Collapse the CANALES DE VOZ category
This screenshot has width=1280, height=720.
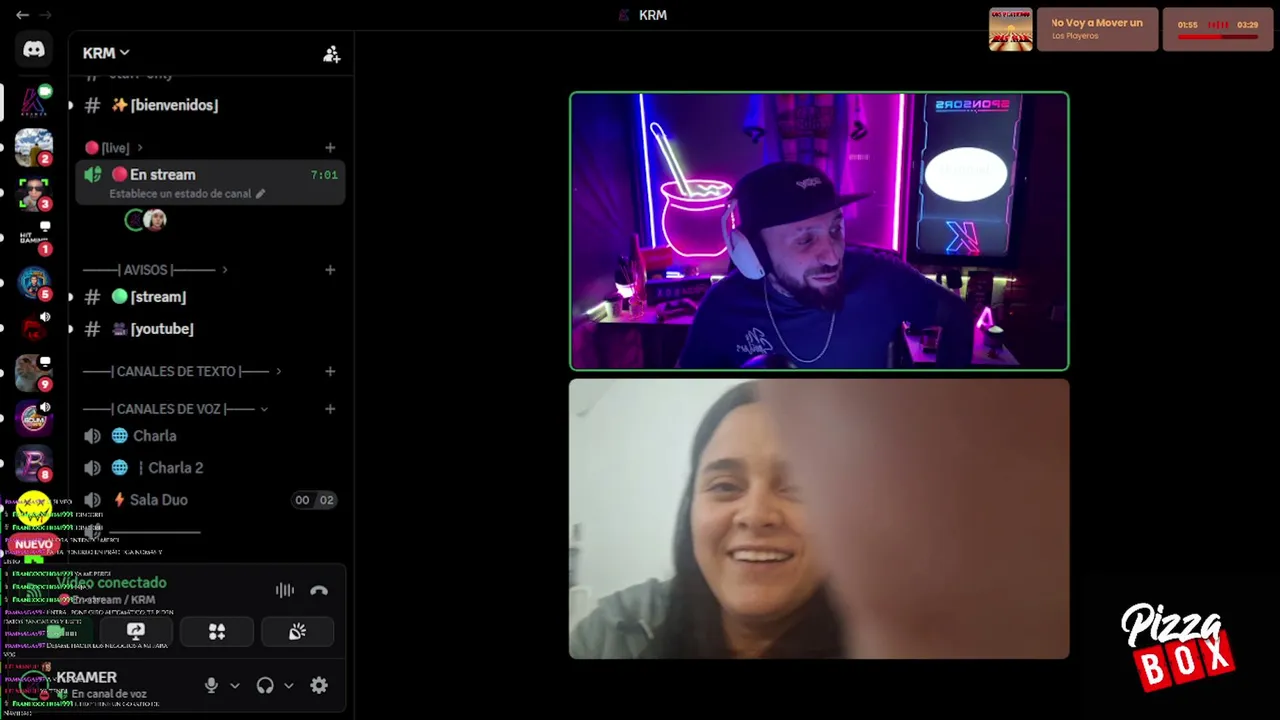[175, 409]
